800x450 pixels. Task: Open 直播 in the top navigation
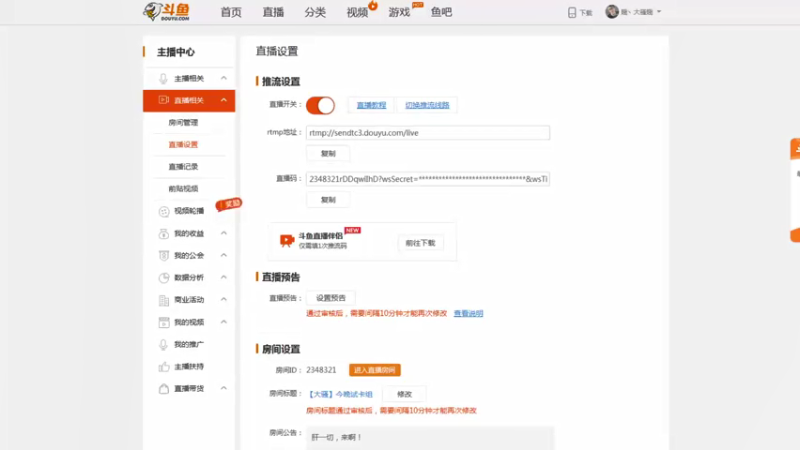pos(273,12)
